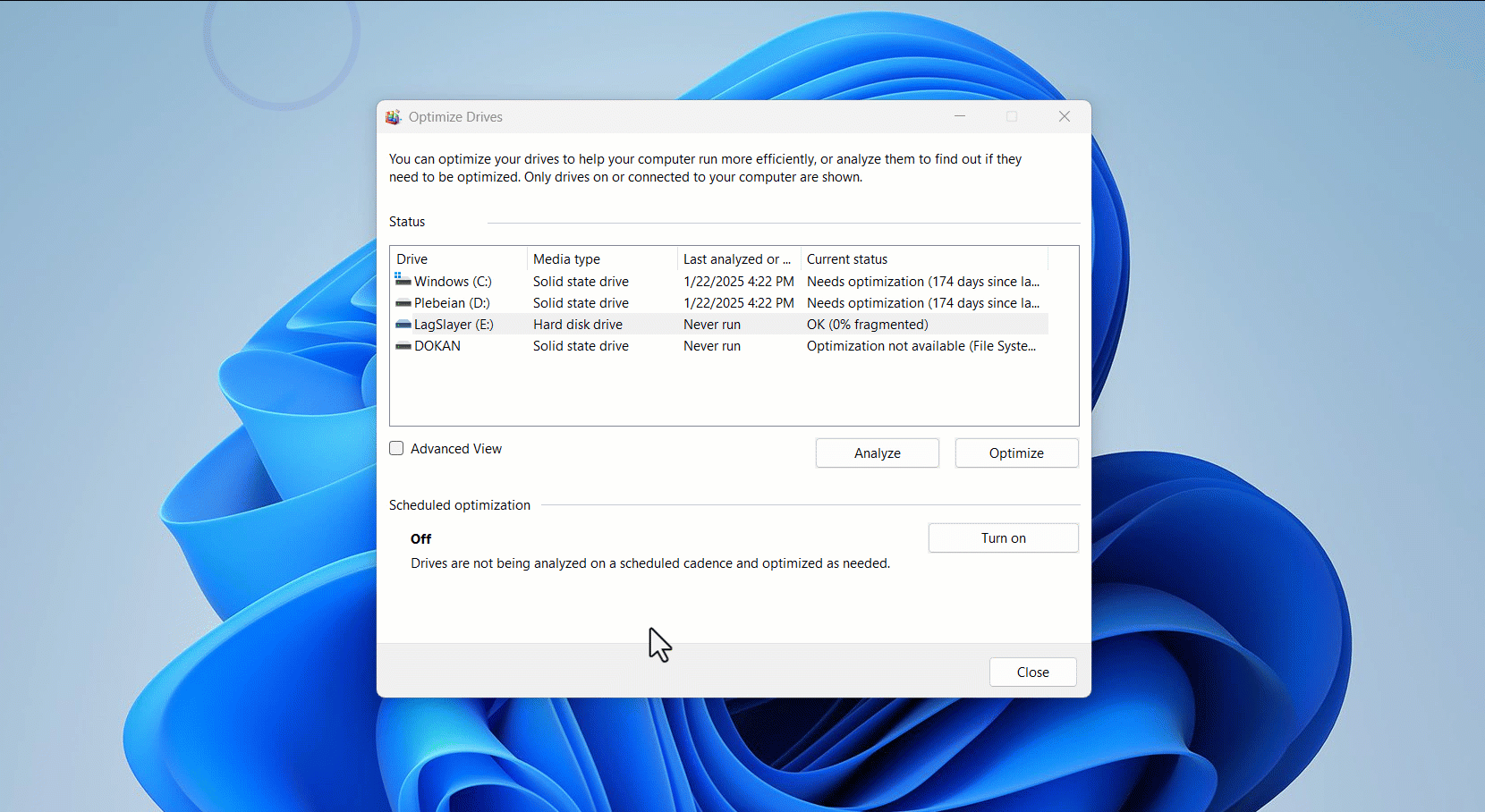Minimize the Optimize Drives window
Image resolution: width=1485 pixels, height=812 pixels.
(x=960, y=116)
